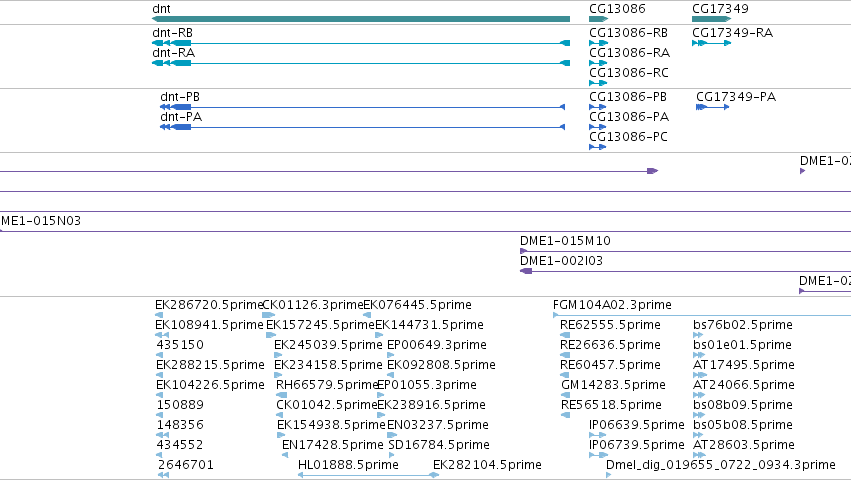Select the CG13086-PC protein label

click(x=628, y=137)
